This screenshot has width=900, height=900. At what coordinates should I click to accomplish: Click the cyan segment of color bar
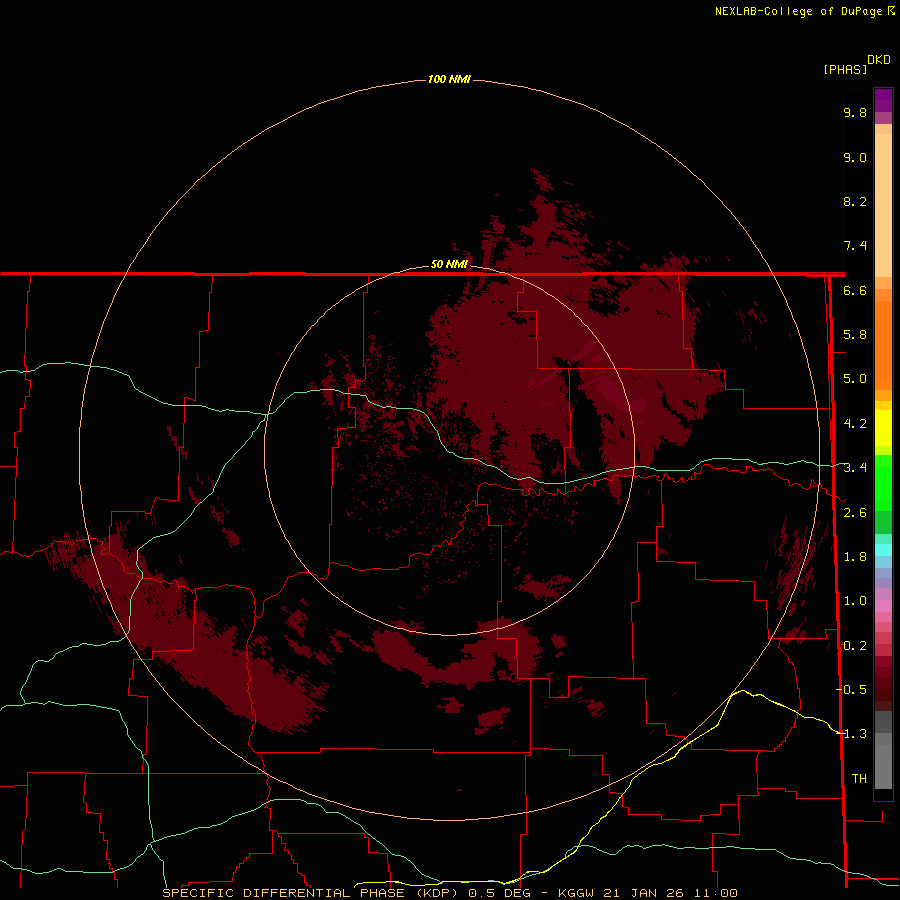pyautogui.click(x=883, y=550)
